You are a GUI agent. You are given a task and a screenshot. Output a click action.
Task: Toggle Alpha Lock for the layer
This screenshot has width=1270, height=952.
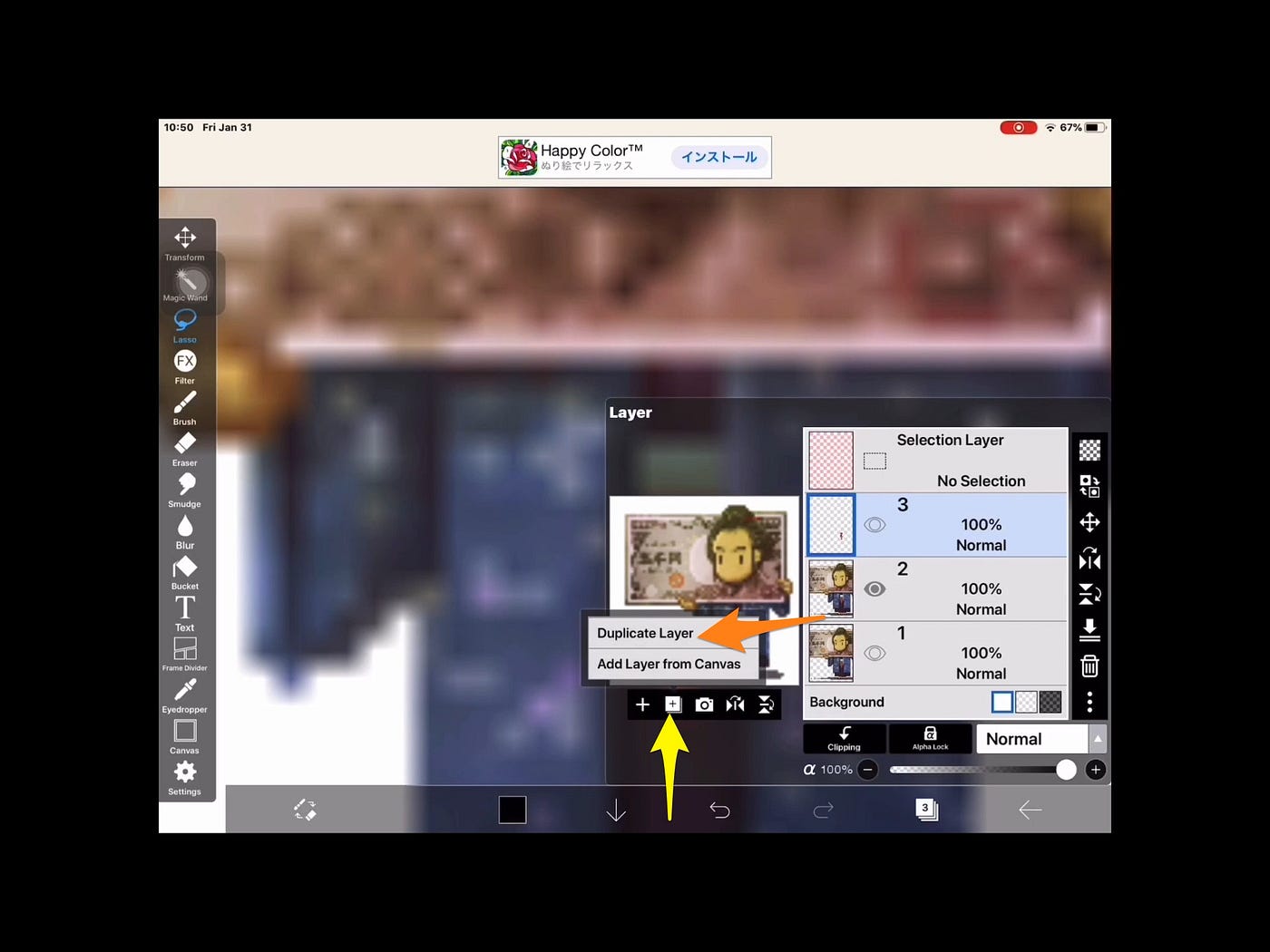[930, 739]
